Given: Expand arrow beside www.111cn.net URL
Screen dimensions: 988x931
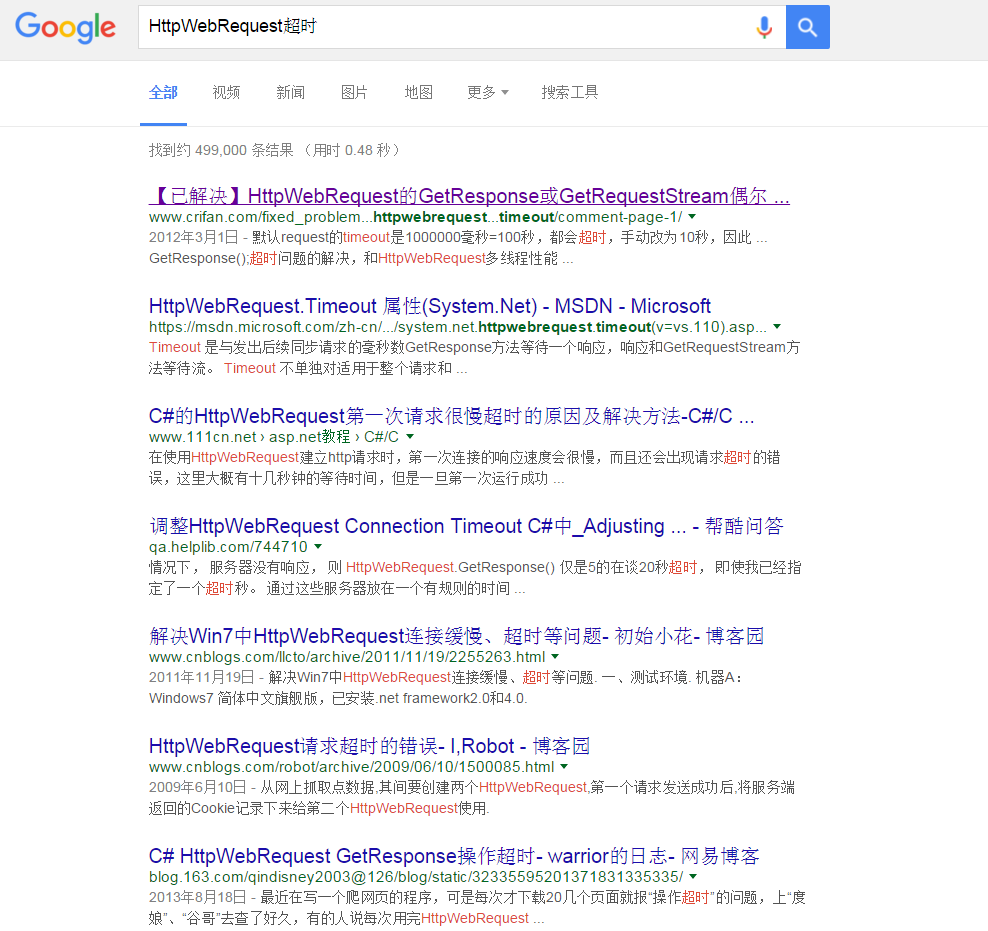Looking at the screenshot, I should tap(410, 437).
